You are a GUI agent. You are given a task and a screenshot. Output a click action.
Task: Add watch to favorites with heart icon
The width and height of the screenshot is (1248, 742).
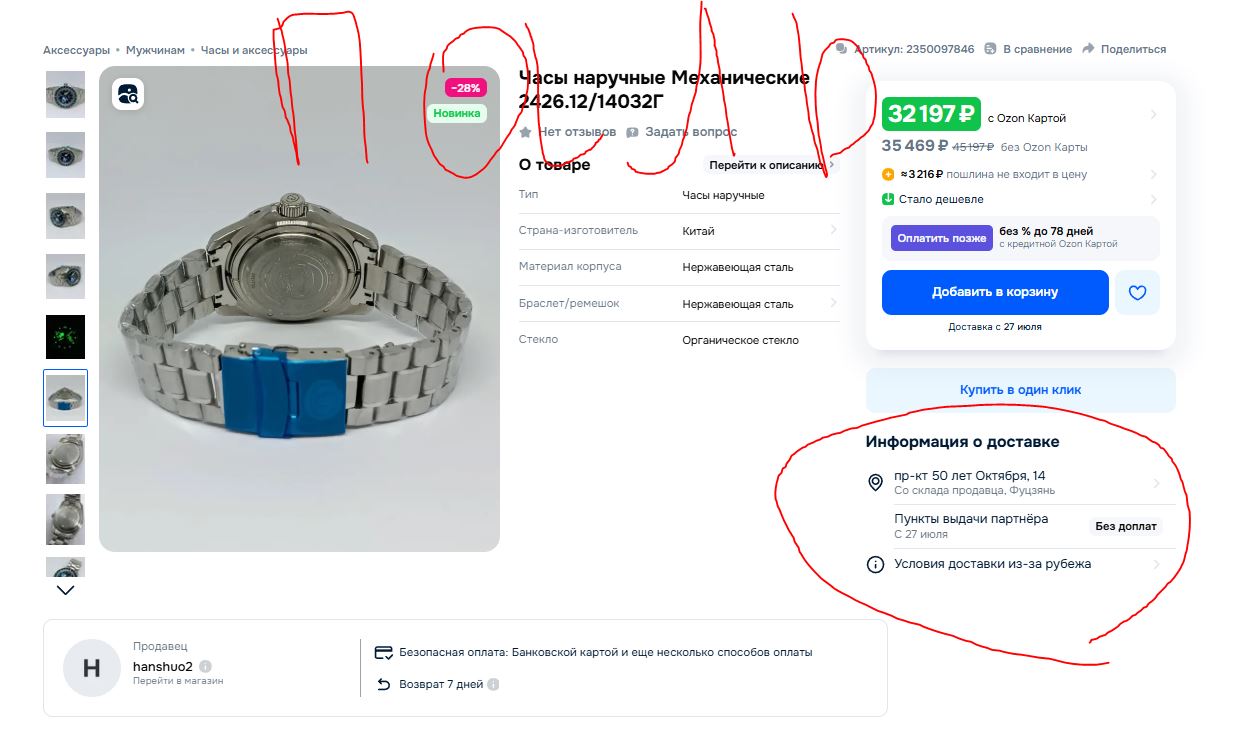(x=1137, y=292)
